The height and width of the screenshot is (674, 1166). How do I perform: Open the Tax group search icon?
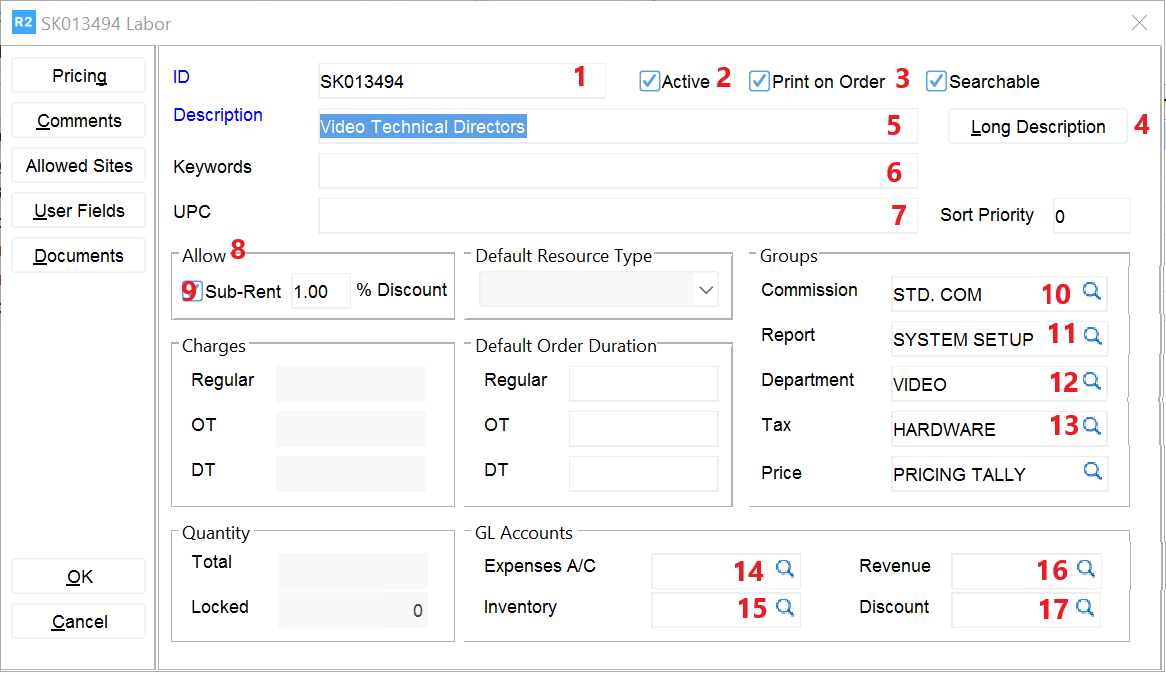tap(1092, 426)
